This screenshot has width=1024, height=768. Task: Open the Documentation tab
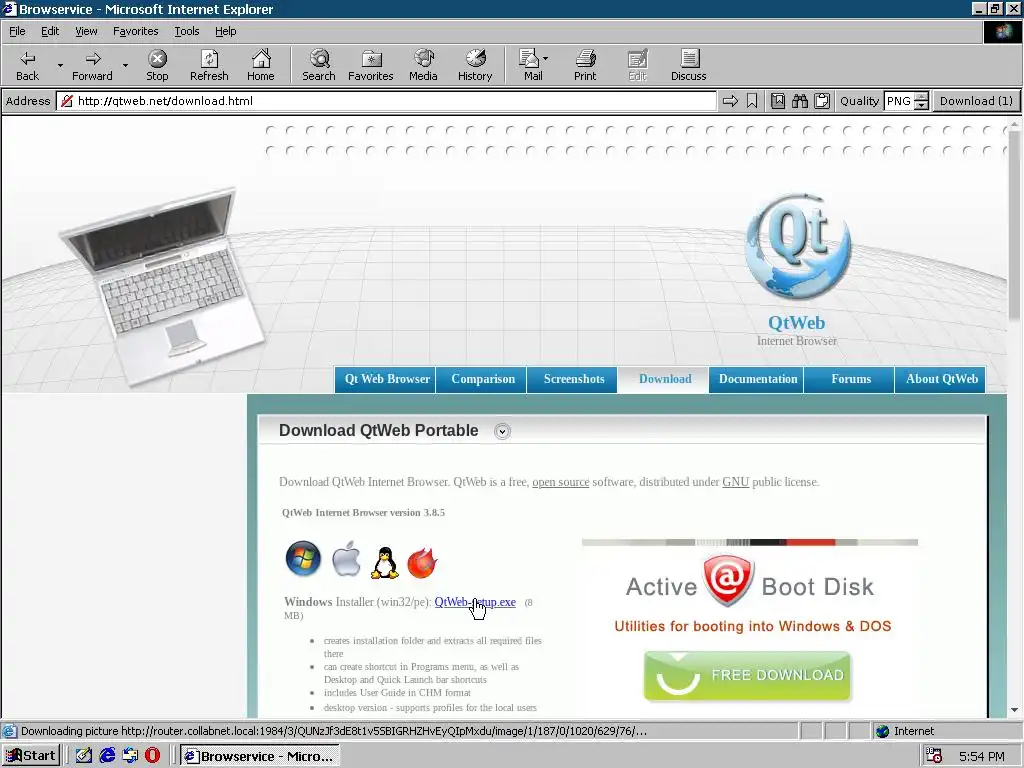point(758,379)
